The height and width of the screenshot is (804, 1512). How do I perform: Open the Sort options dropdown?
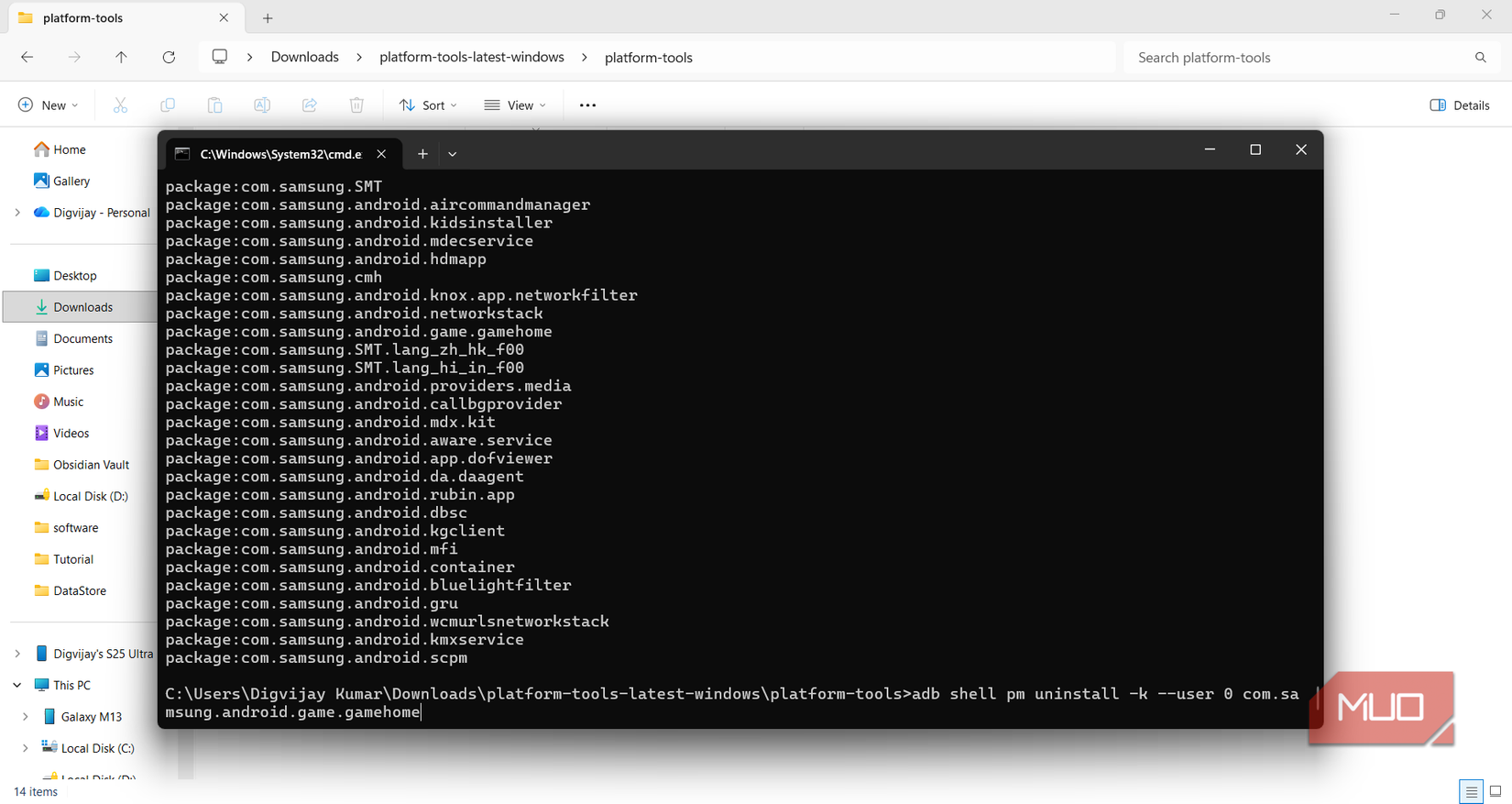[428, 105]
